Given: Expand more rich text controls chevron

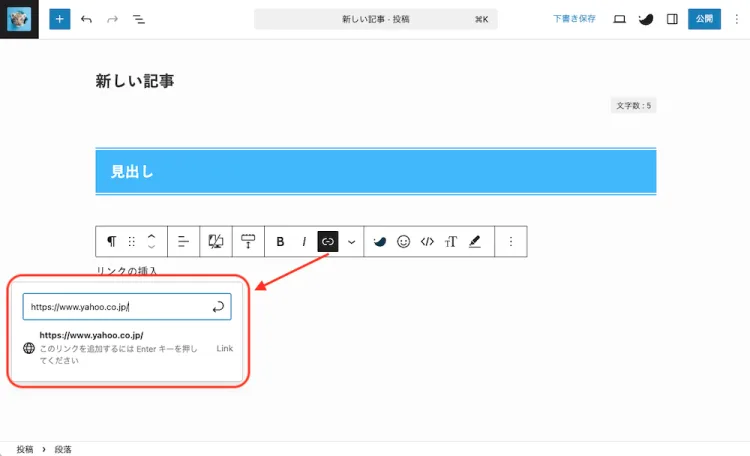Looking at the screenshot, I should click(352, 242).
